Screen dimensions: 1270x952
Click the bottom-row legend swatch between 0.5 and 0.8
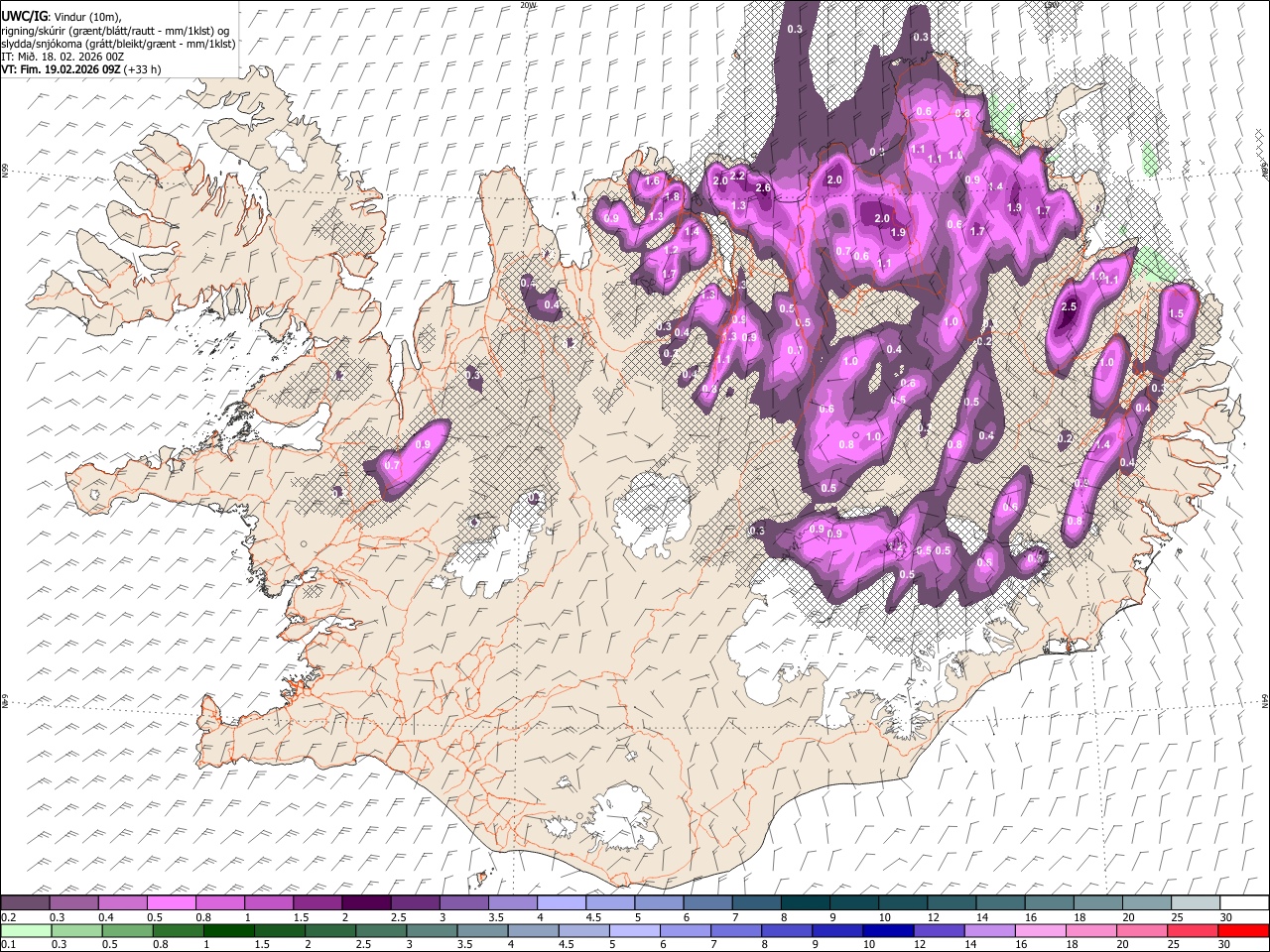[127, 930]
